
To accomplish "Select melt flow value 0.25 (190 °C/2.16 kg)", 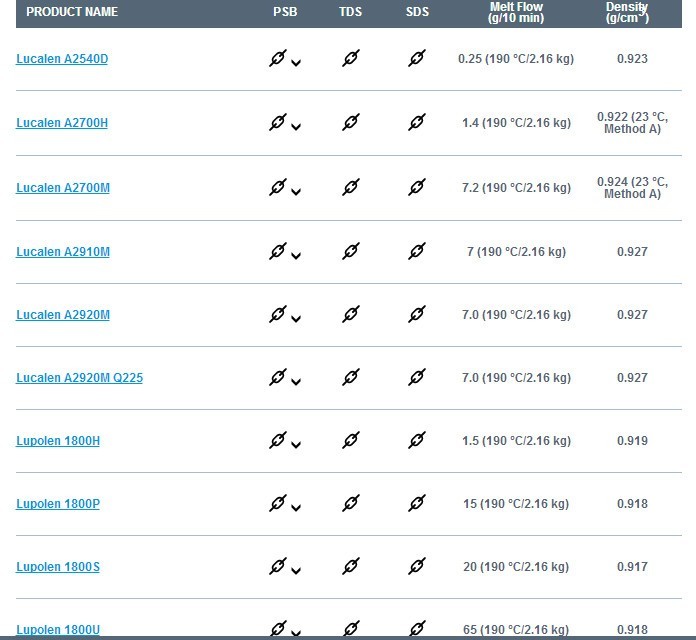I will [x=516, y=59].
